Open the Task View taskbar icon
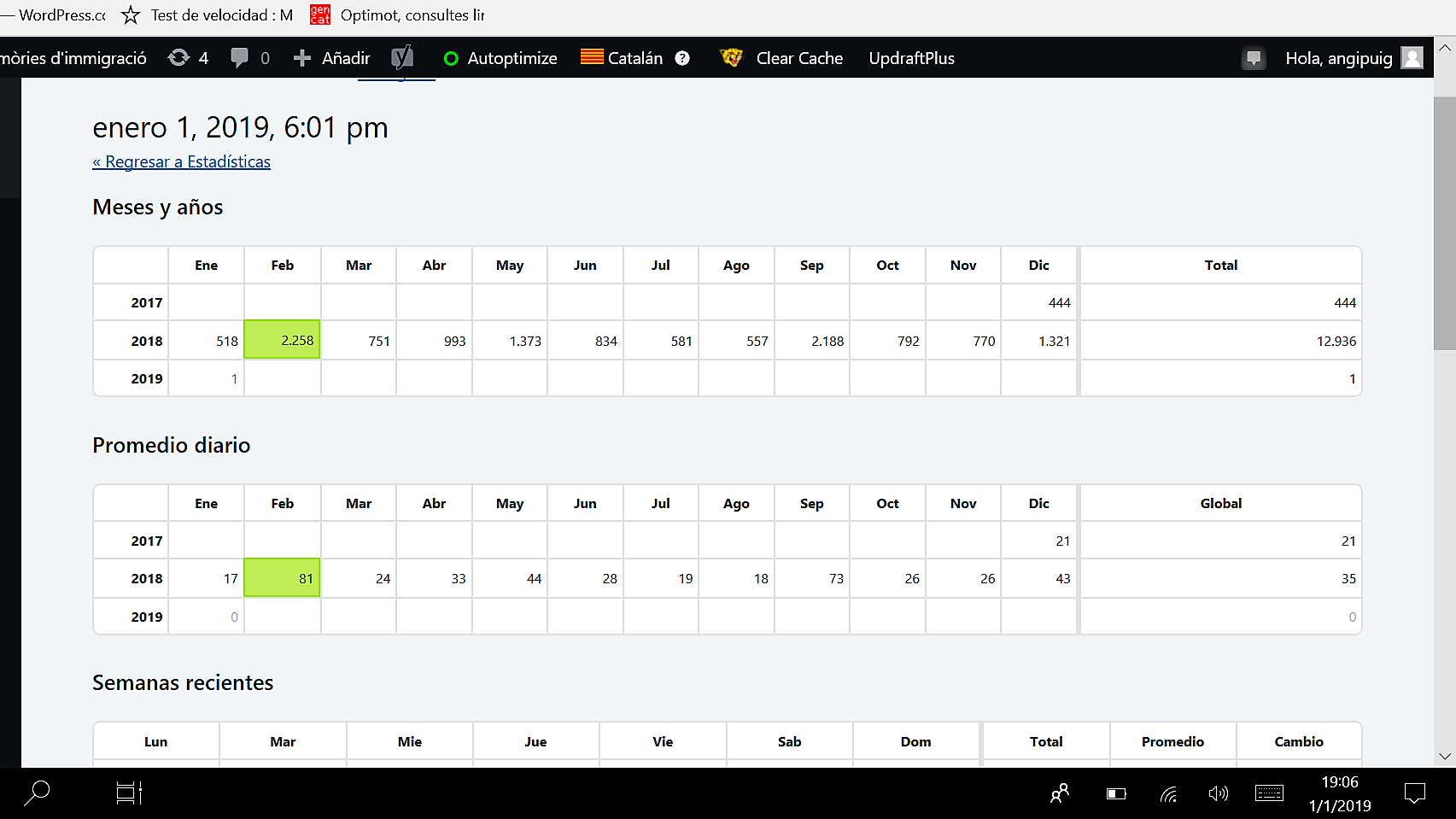Image resolution: width=1456 pixels, height=819 pixels. click(x=129, y=793)
